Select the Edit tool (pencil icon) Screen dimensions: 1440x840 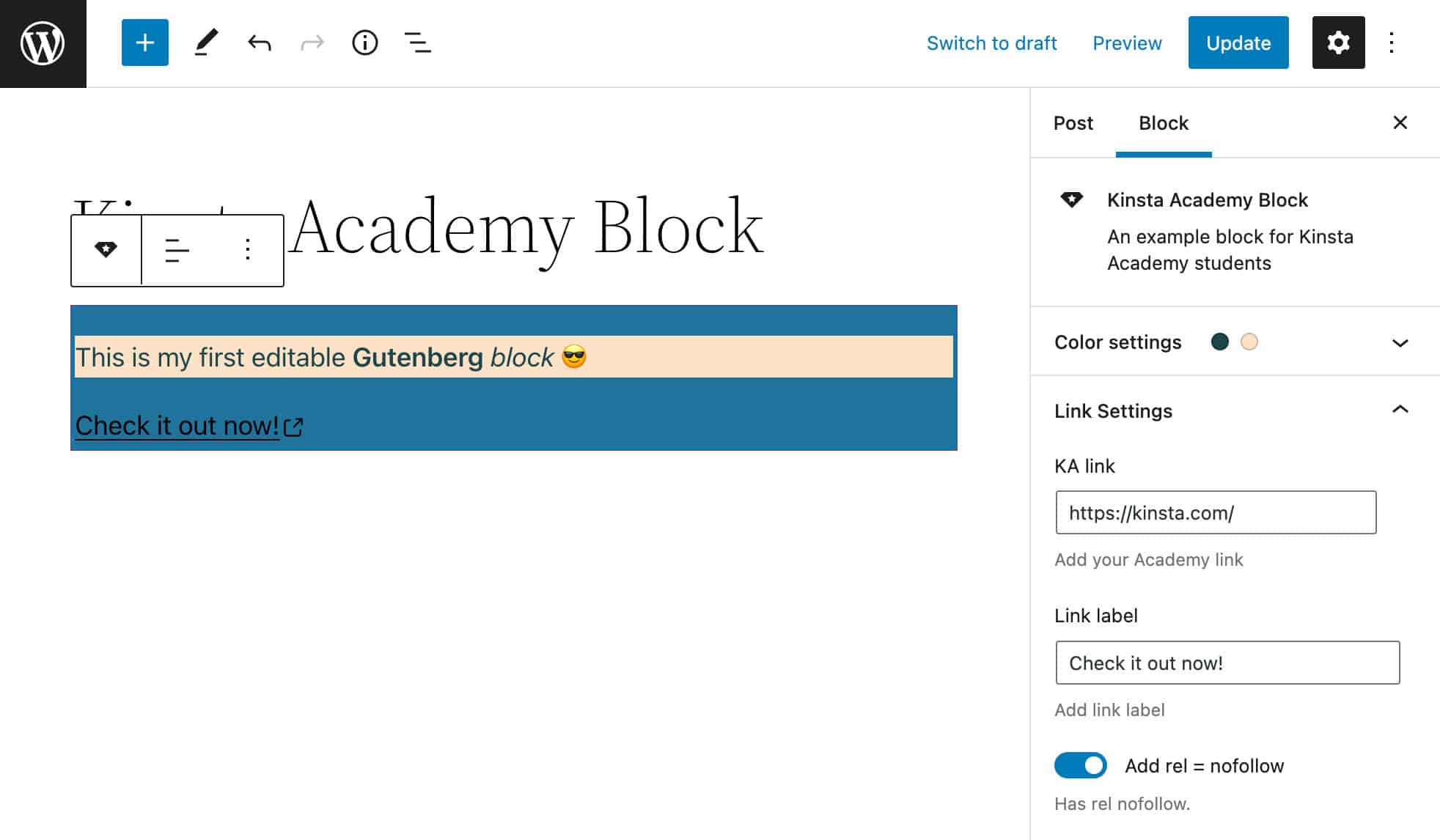point(205,42)
